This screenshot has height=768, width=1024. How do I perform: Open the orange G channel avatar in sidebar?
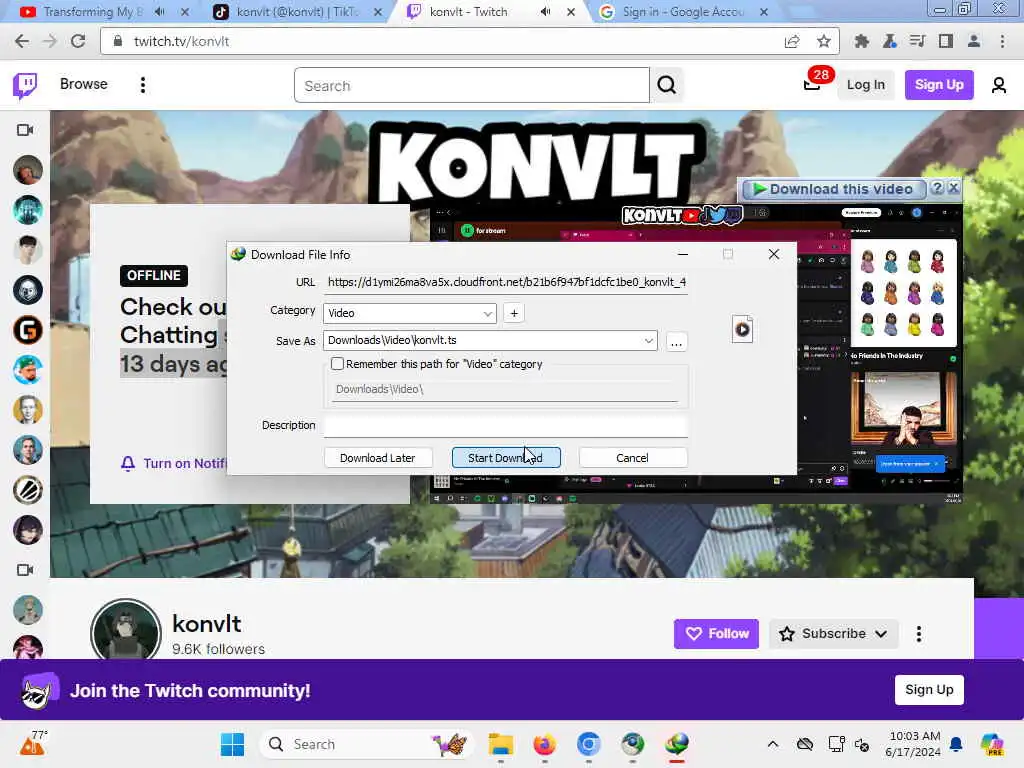(27, 330)
